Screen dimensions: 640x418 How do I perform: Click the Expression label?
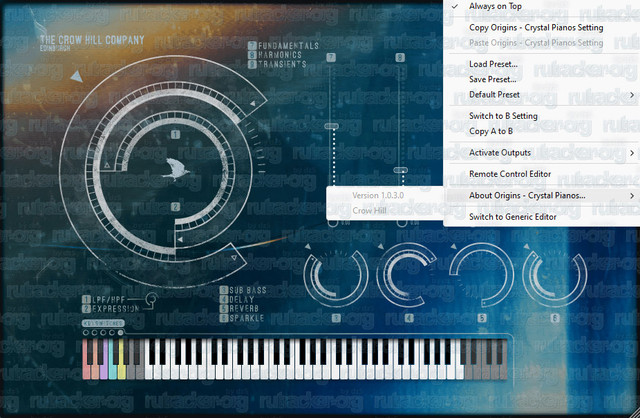click(x=116, y=309)
